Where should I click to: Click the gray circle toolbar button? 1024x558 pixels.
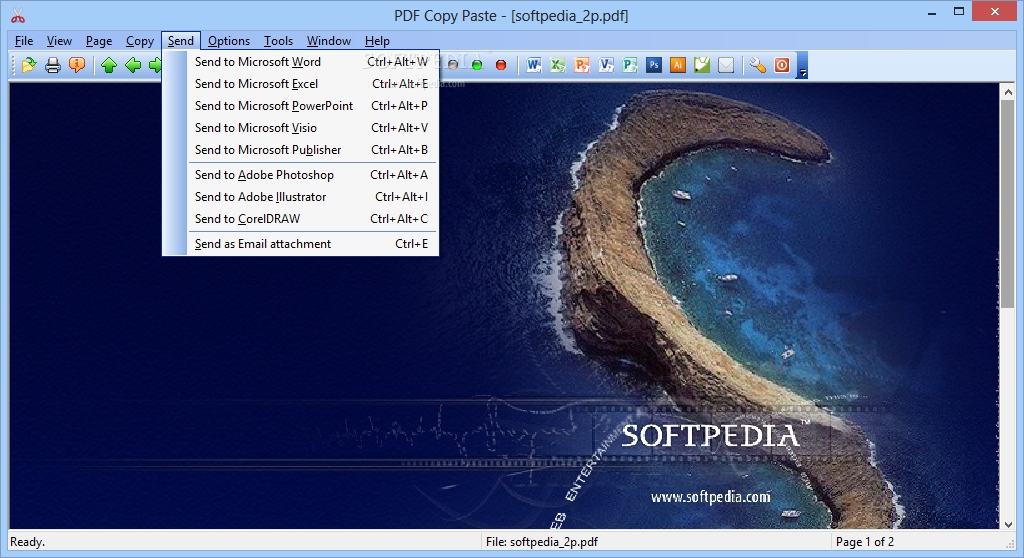453,65
